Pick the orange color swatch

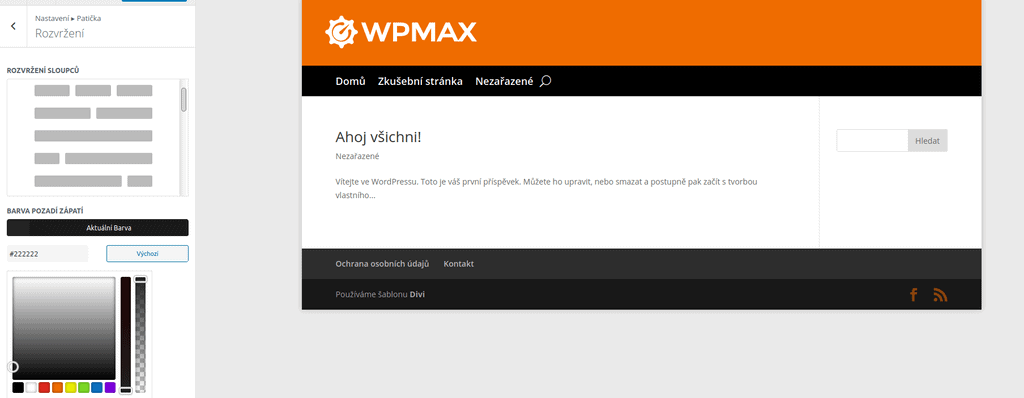coord(57,388)
